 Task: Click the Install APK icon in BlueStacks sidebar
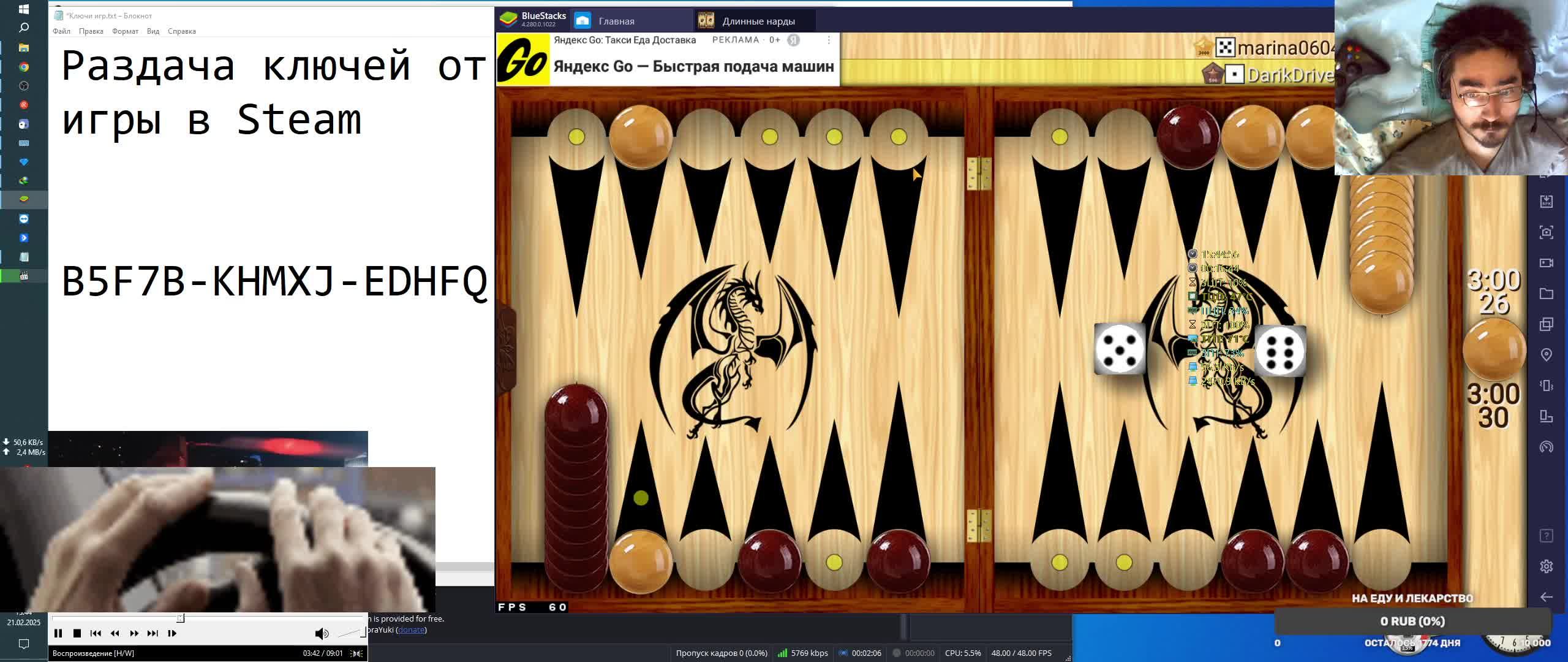click(1546, 202)
